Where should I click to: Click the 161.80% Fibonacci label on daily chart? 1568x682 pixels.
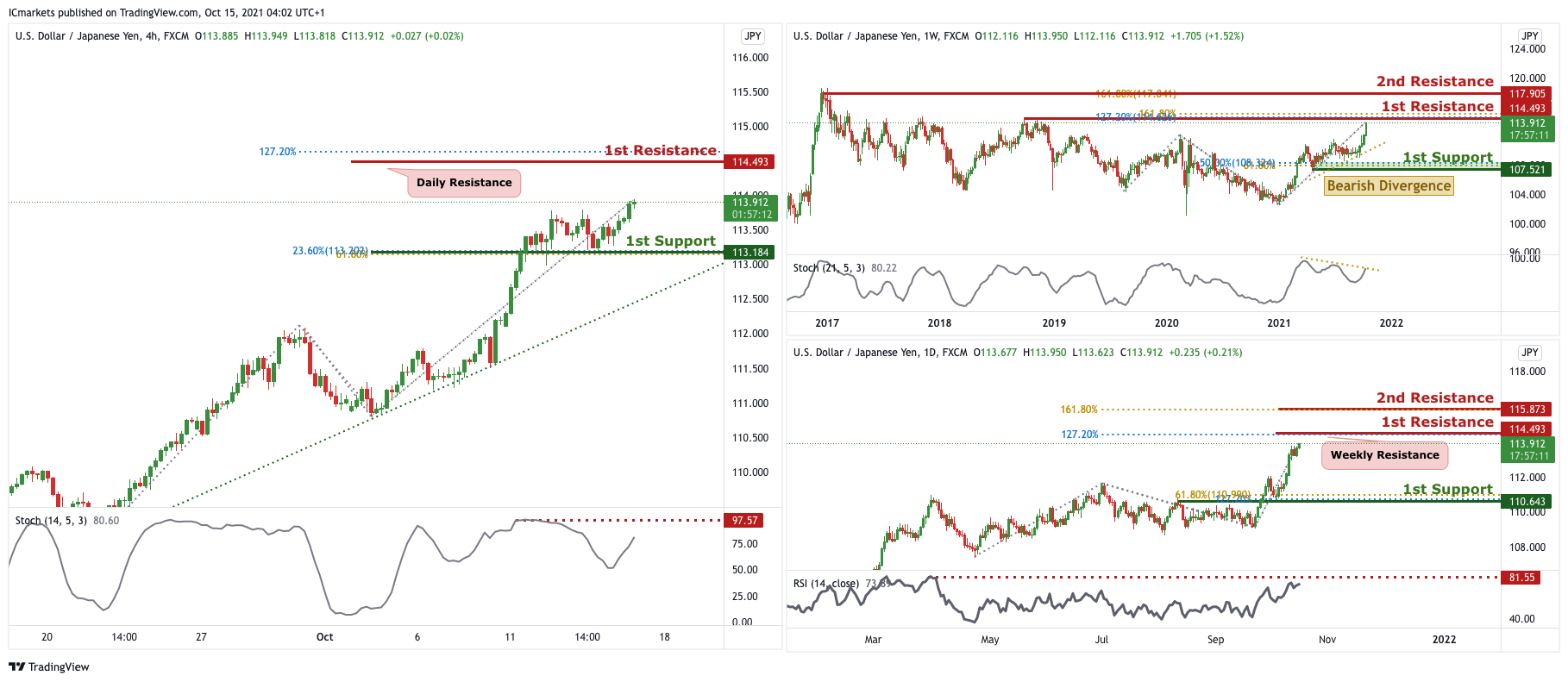(x=1078, y=410)
